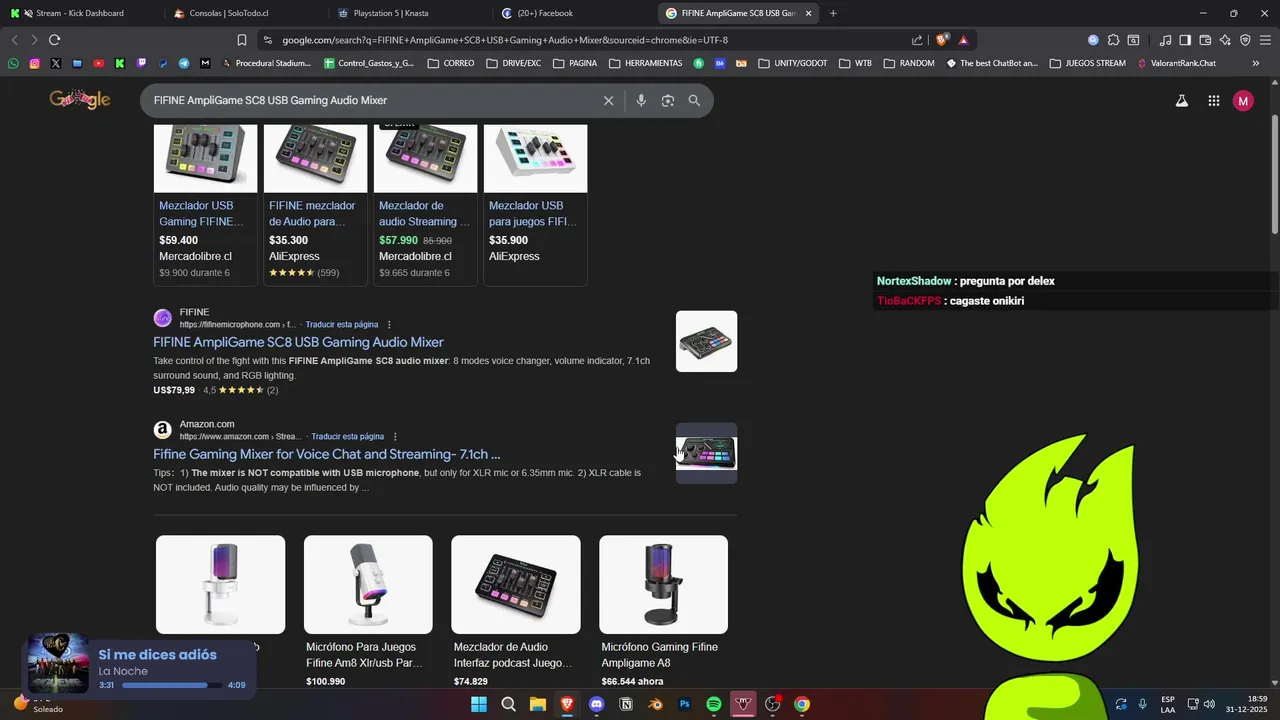Switch to the Playstation 5 | Knasta tab
This screenshot has height=720, width=1280.
pos(410,13)
